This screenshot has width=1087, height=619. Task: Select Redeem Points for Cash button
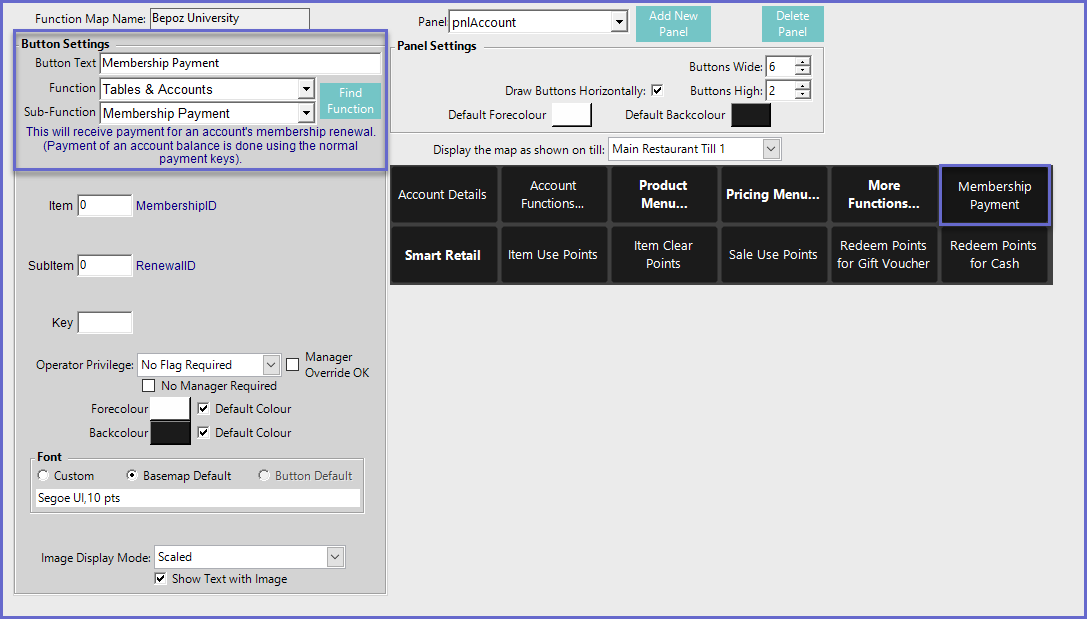[994, 255]
